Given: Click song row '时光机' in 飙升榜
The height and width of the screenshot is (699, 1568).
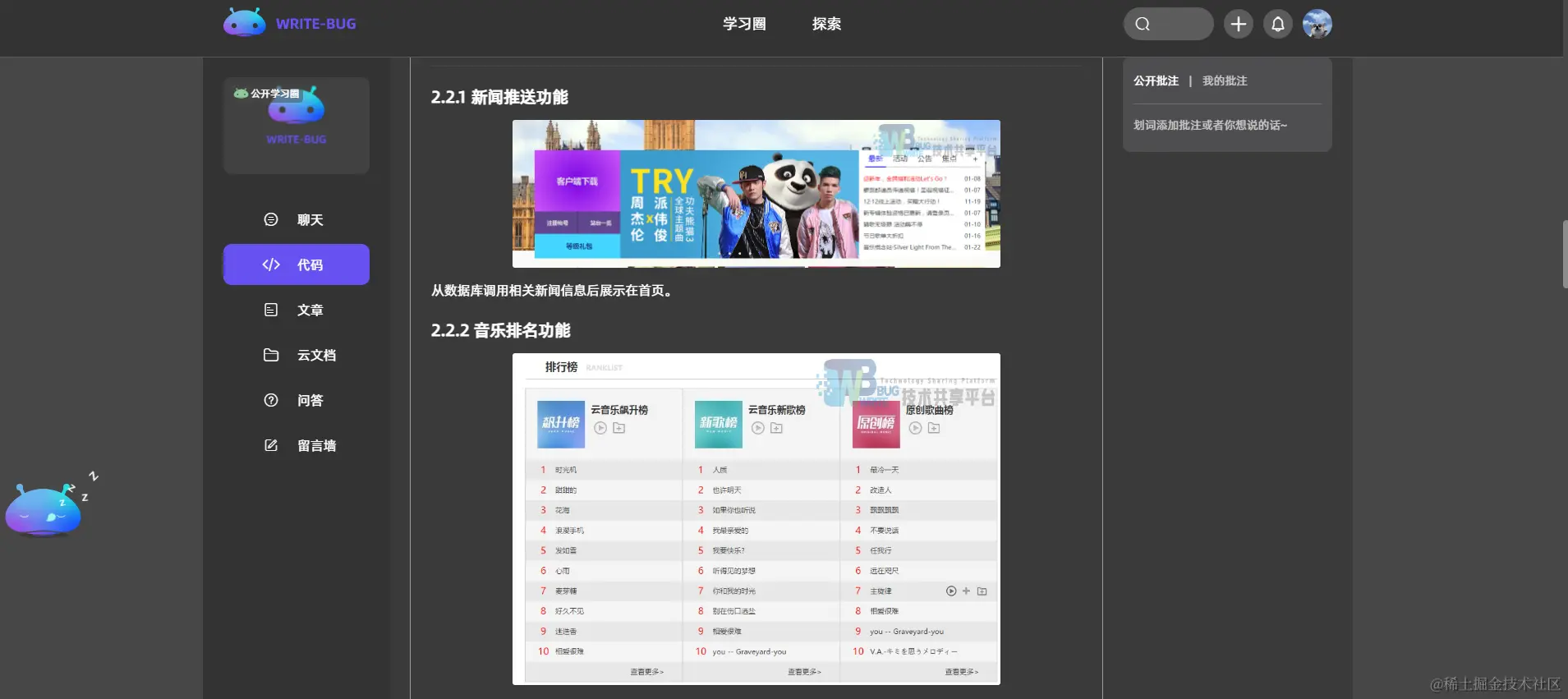Looking at the screenshot, I should pyautogui.click(x=604, y=470).
